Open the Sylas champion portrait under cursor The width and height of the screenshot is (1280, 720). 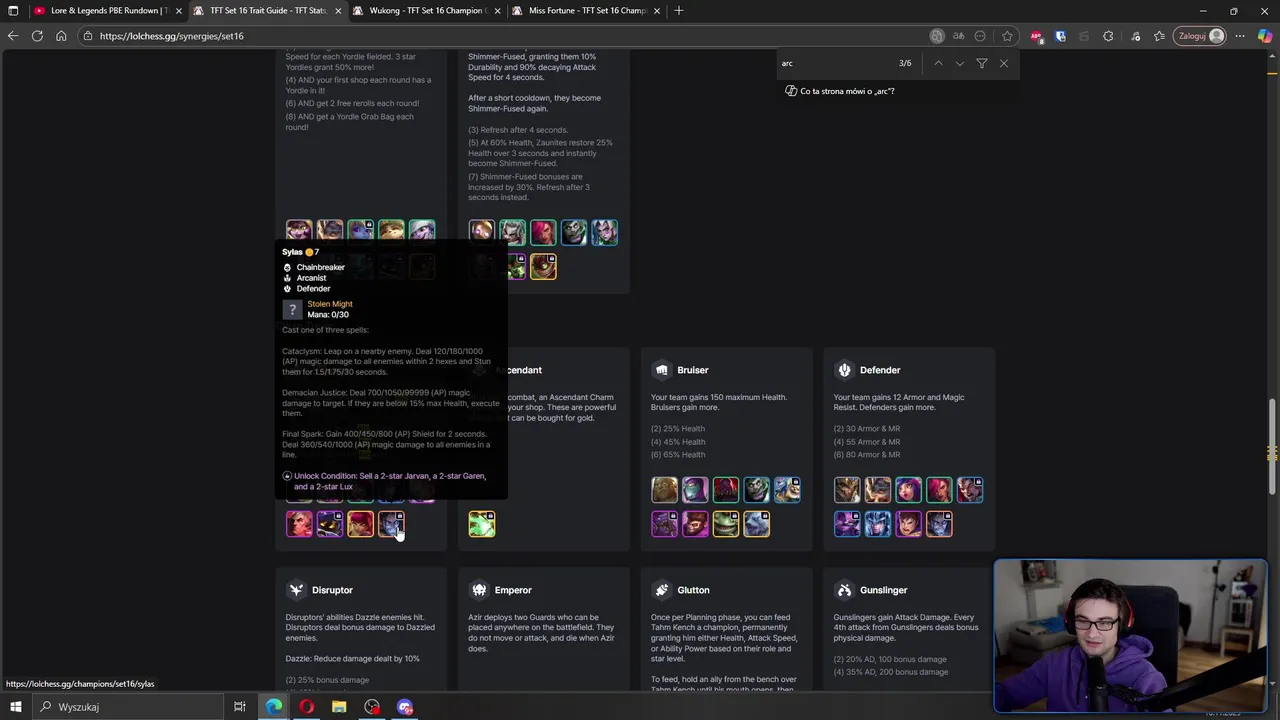tap(391, 524)
